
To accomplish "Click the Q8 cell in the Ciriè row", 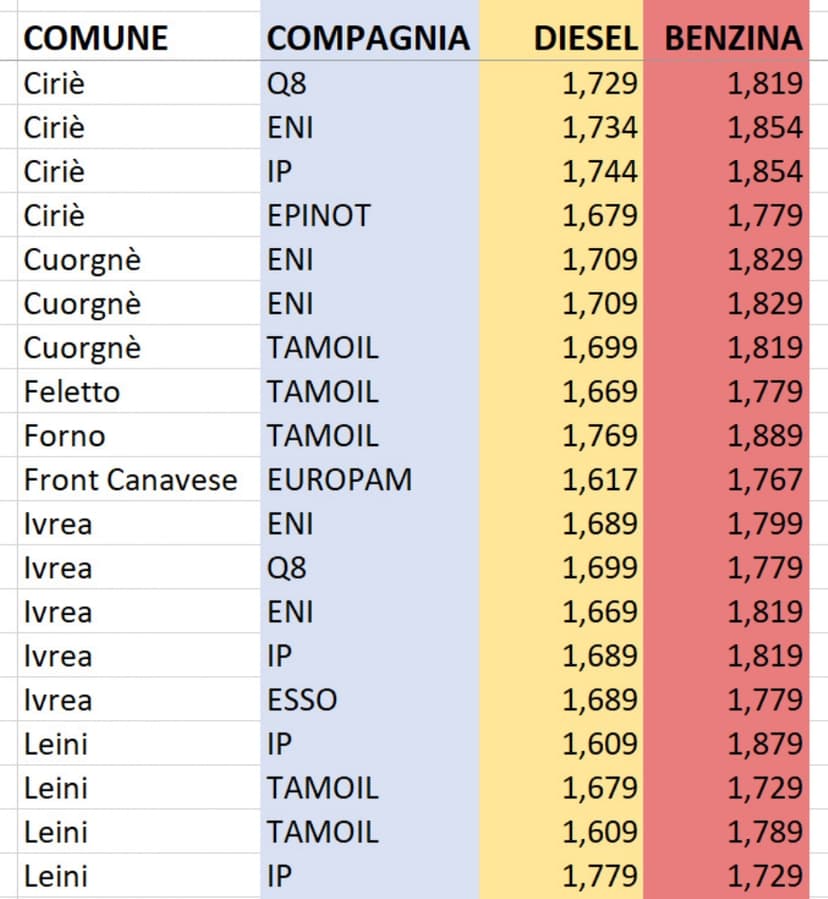I will [x=286, y=83].
